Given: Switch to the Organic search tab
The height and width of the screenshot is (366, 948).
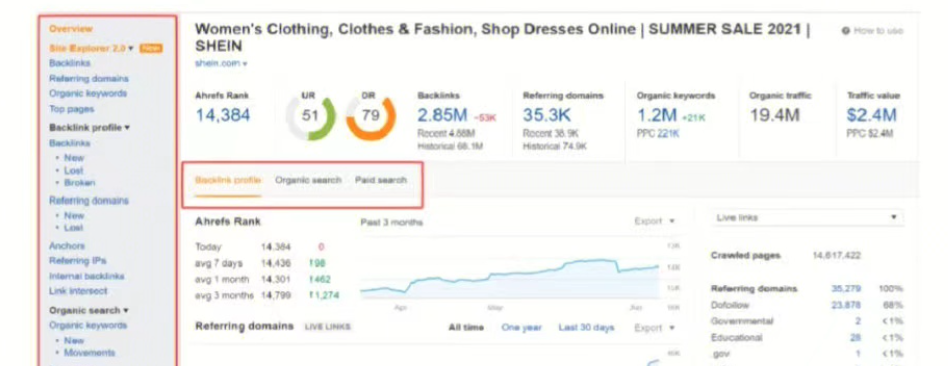Looking at the screenshot, I should (x=308, y=180).
